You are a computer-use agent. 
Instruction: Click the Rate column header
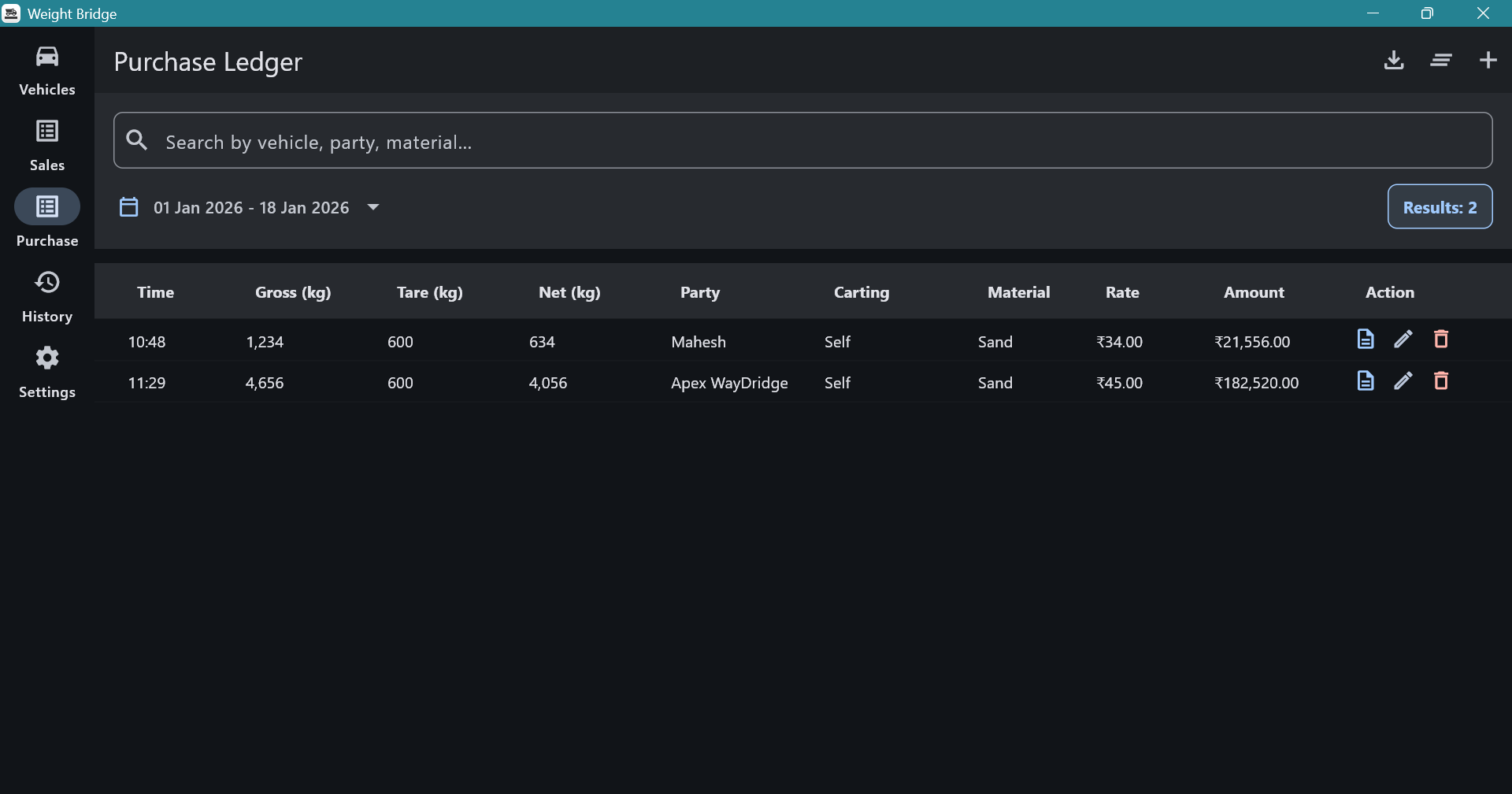pos(1122,292)
